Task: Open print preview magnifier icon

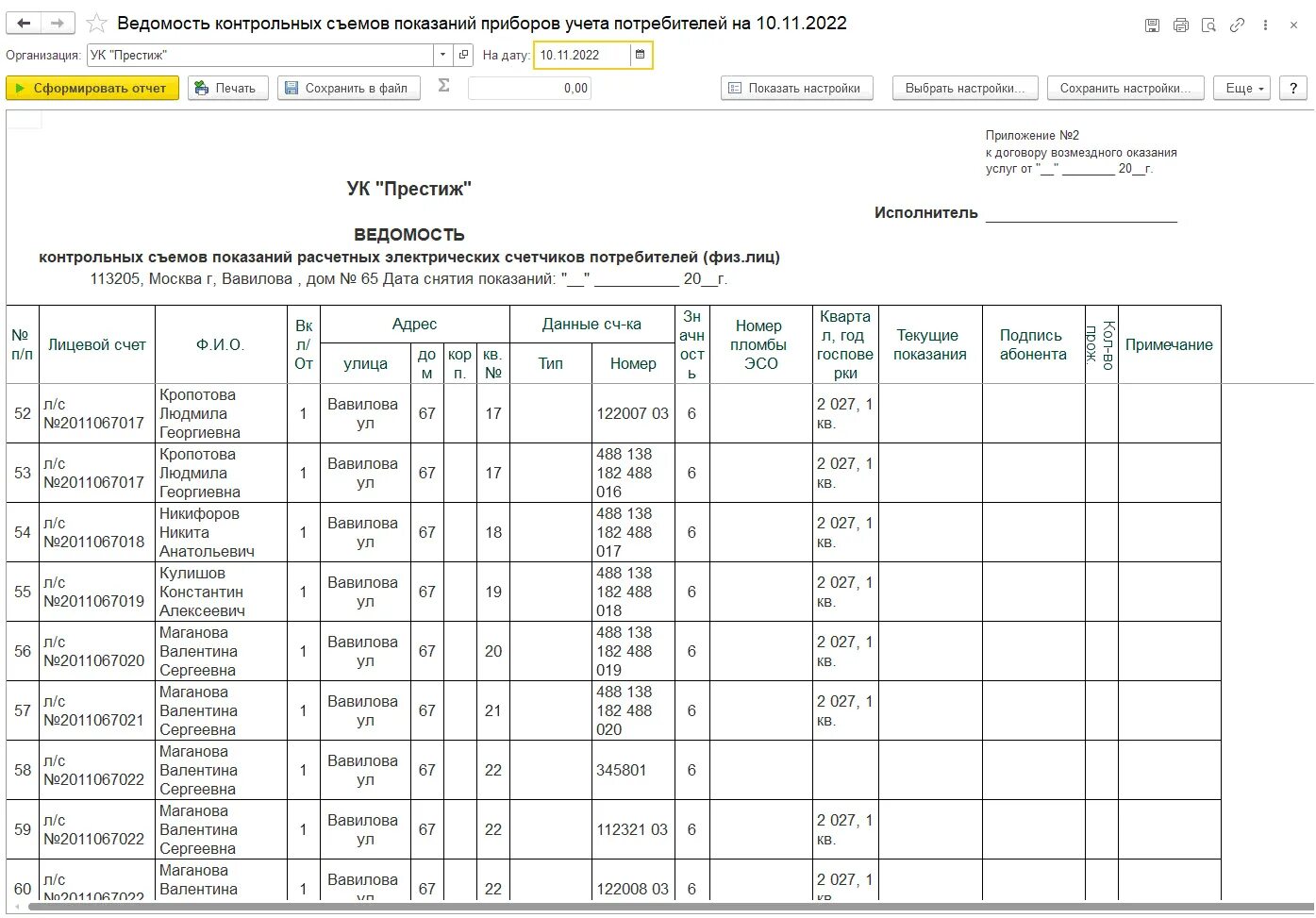Action: [x=1208, y=25]
